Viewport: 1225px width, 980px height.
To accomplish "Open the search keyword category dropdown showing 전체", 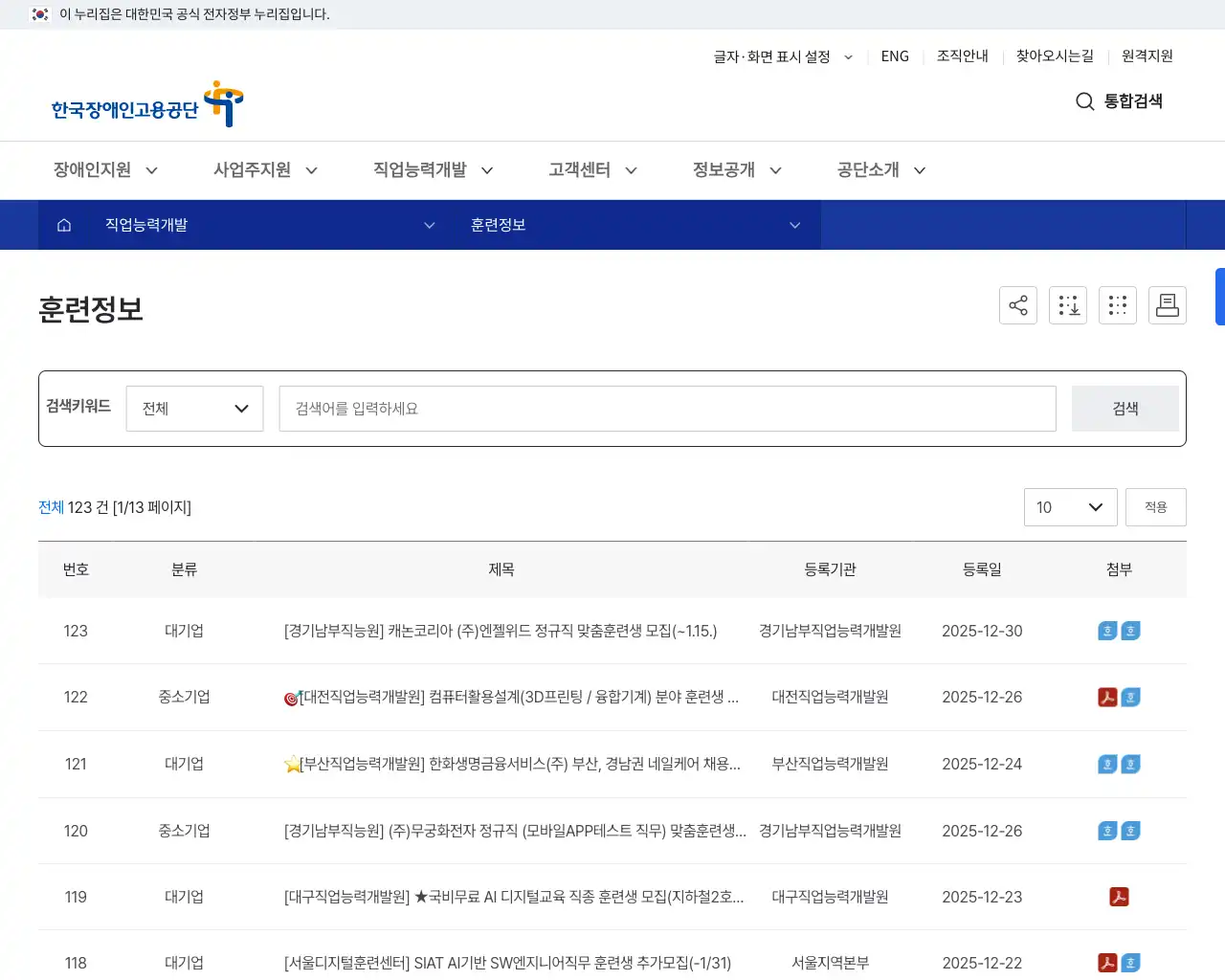I will (194, 408).
